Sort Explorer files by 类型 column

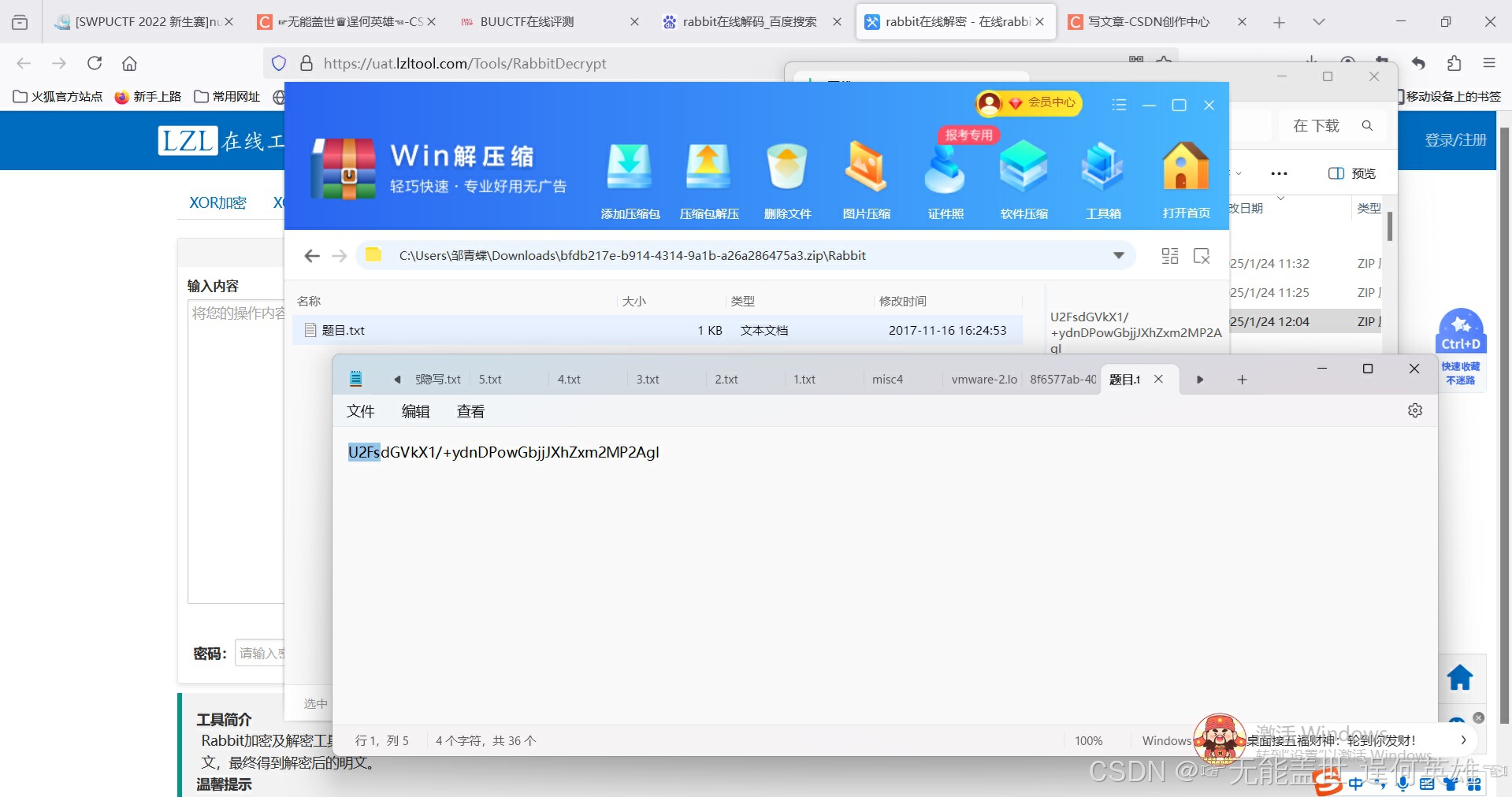coord(1369,208)
